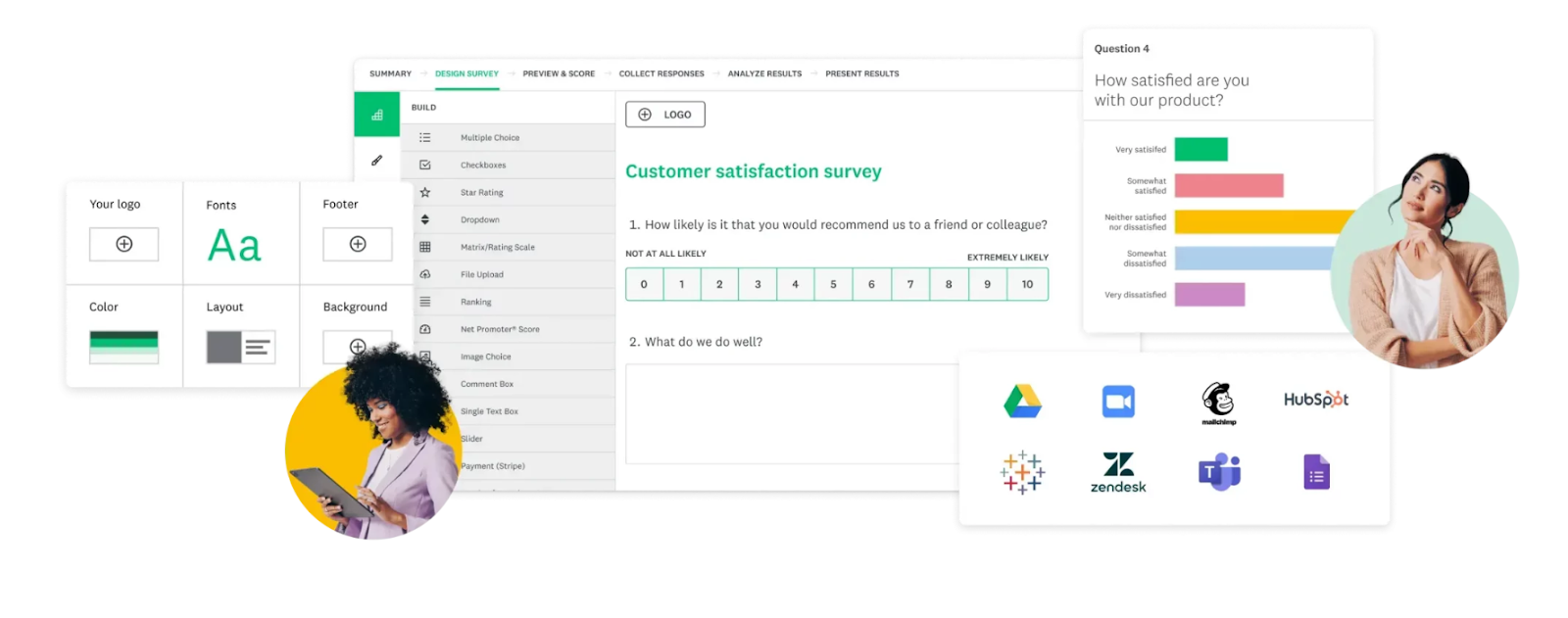Select rating 5 on the likelihood scale
The width and height of the screenshot is (1568, 618).
(834, 284)
